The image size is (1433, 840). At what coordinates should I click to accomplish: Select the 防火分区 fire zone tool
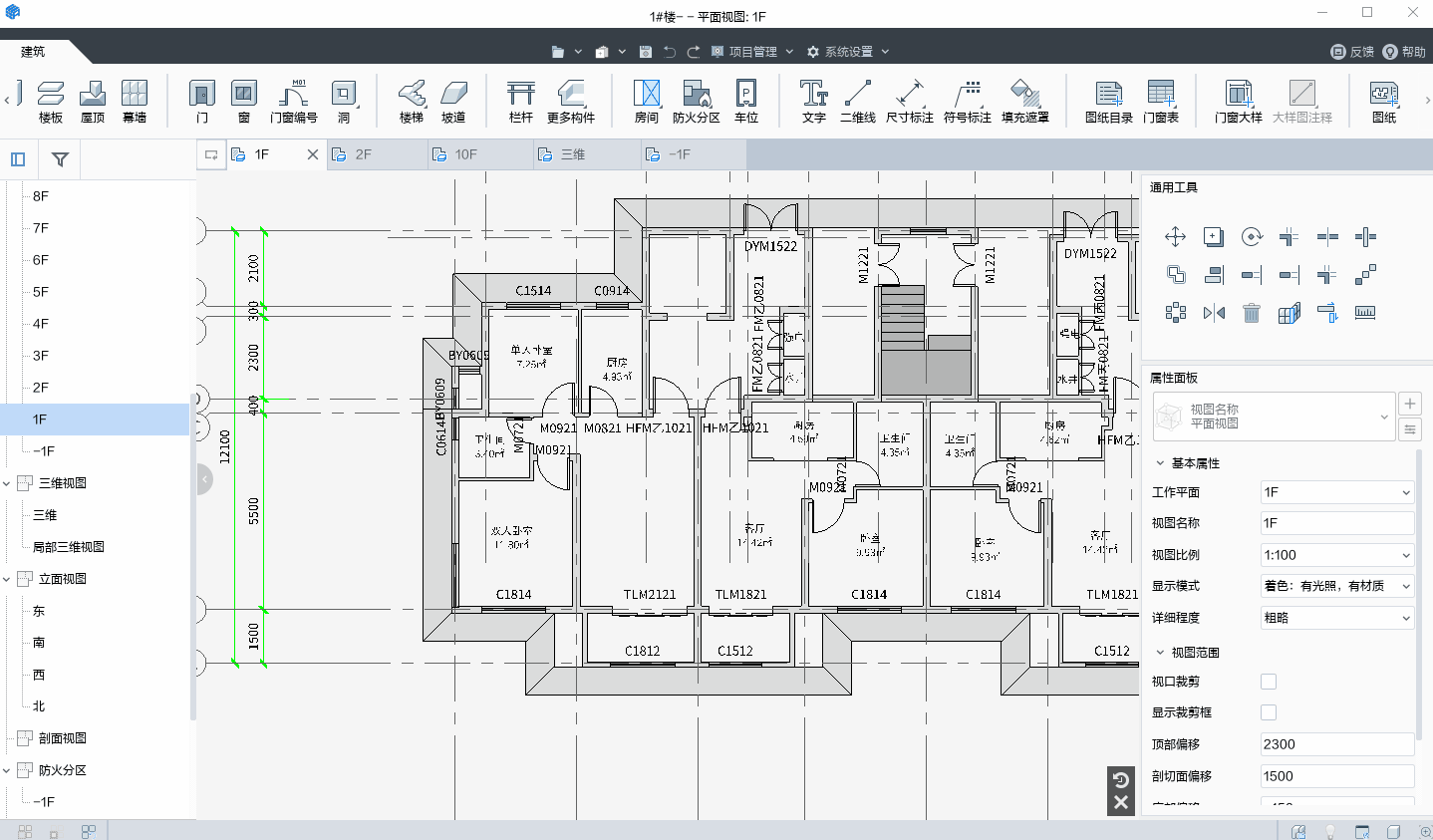click(697, 103)
